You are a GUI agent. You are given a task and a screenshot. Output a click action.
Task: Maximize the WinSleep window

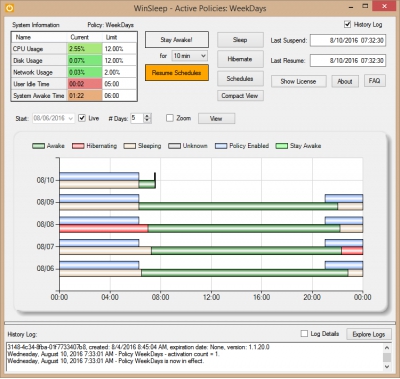(366, 6)
